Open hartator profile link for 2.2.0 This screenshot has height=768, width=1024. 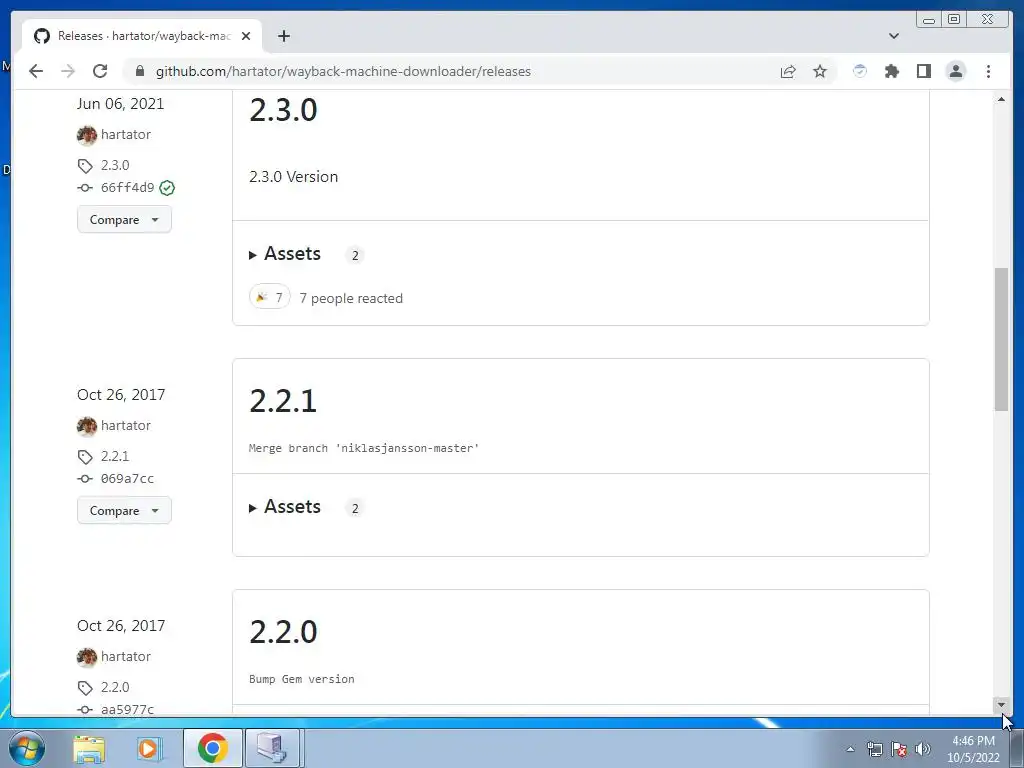click(x=125, y=656)
